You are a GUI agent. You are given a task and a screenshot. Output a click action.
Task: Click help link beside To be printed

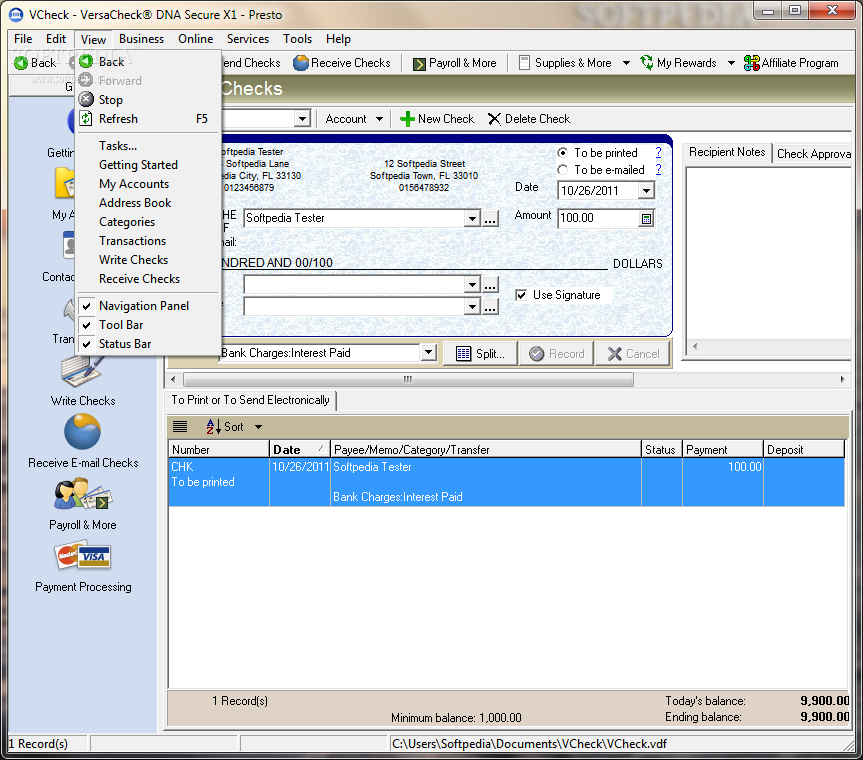pos(658,152)
